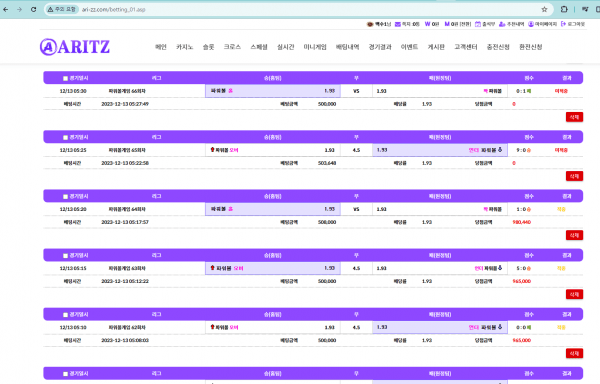Click the ARITZ logo

pyautogui.click(x=75, y=47)
